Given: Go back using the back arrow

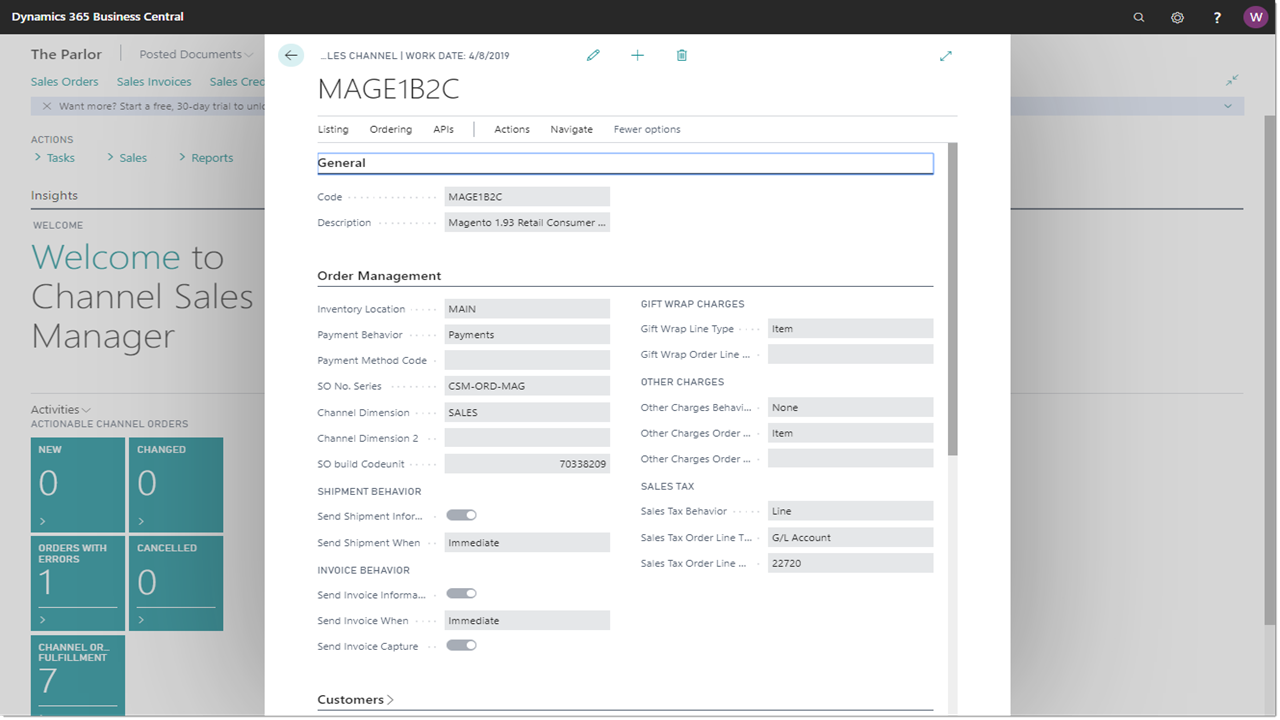Looking at the screenshot, I should (290, 55).
